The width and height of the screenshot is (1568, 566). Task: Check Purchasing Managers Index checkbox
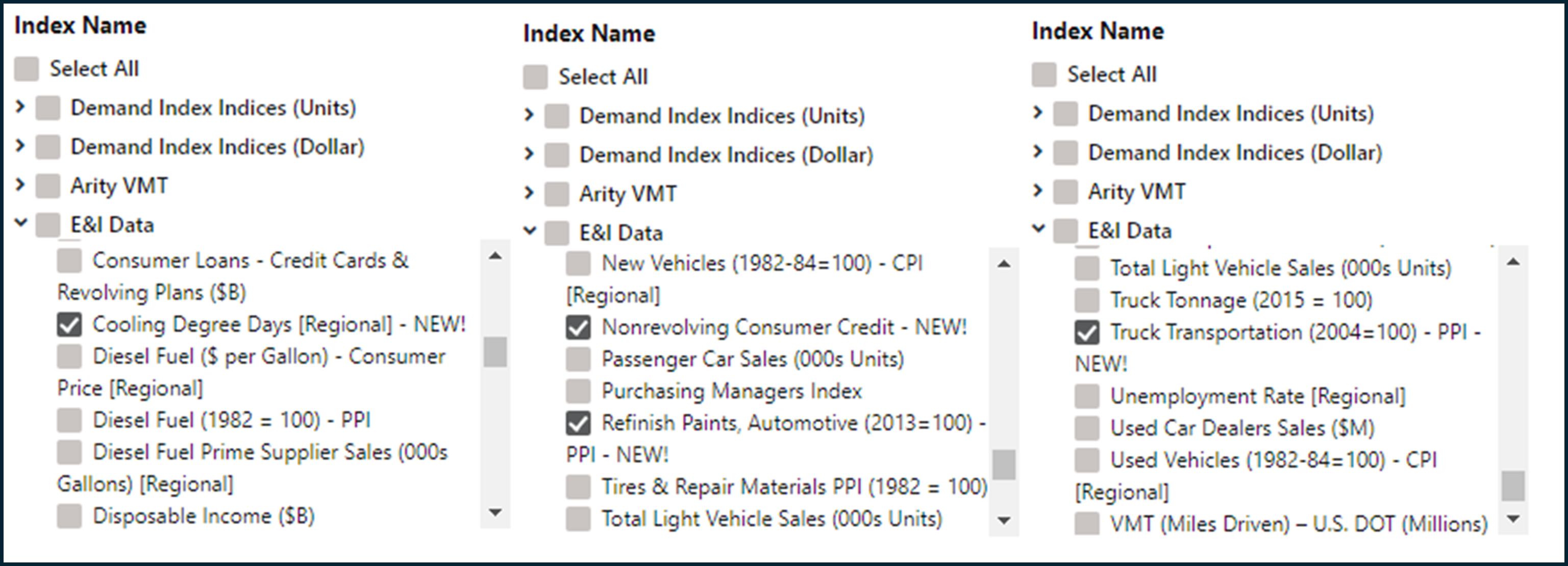pyautogui.click(x=578, y=391)
